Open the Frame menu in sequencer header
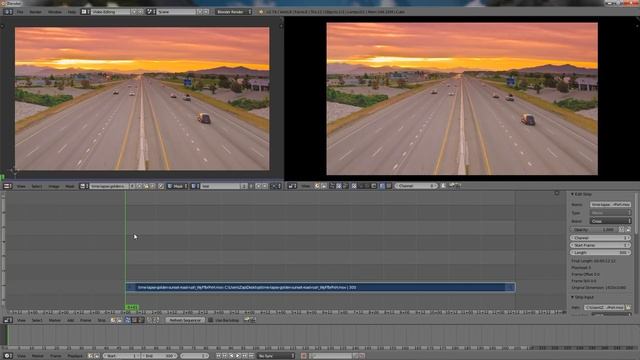Screen dimensions: 640x360 click(x=85, y=320)
